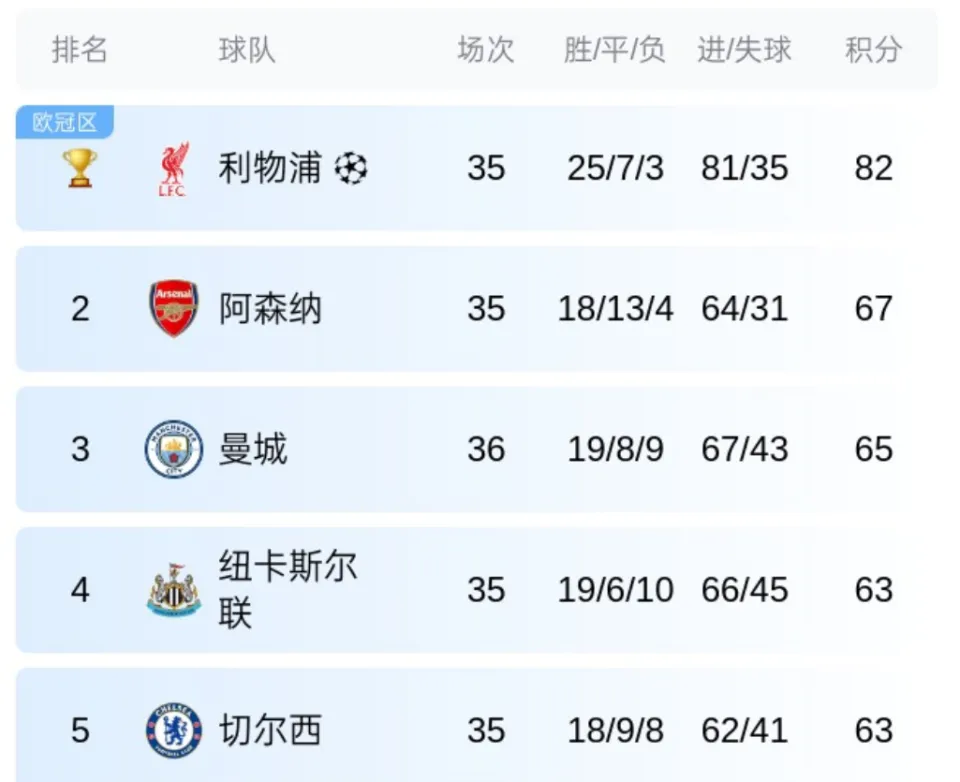This screenshot has width=960, height=782.
Task: Click the 排名 column header
Action: [x=80, y=50]
